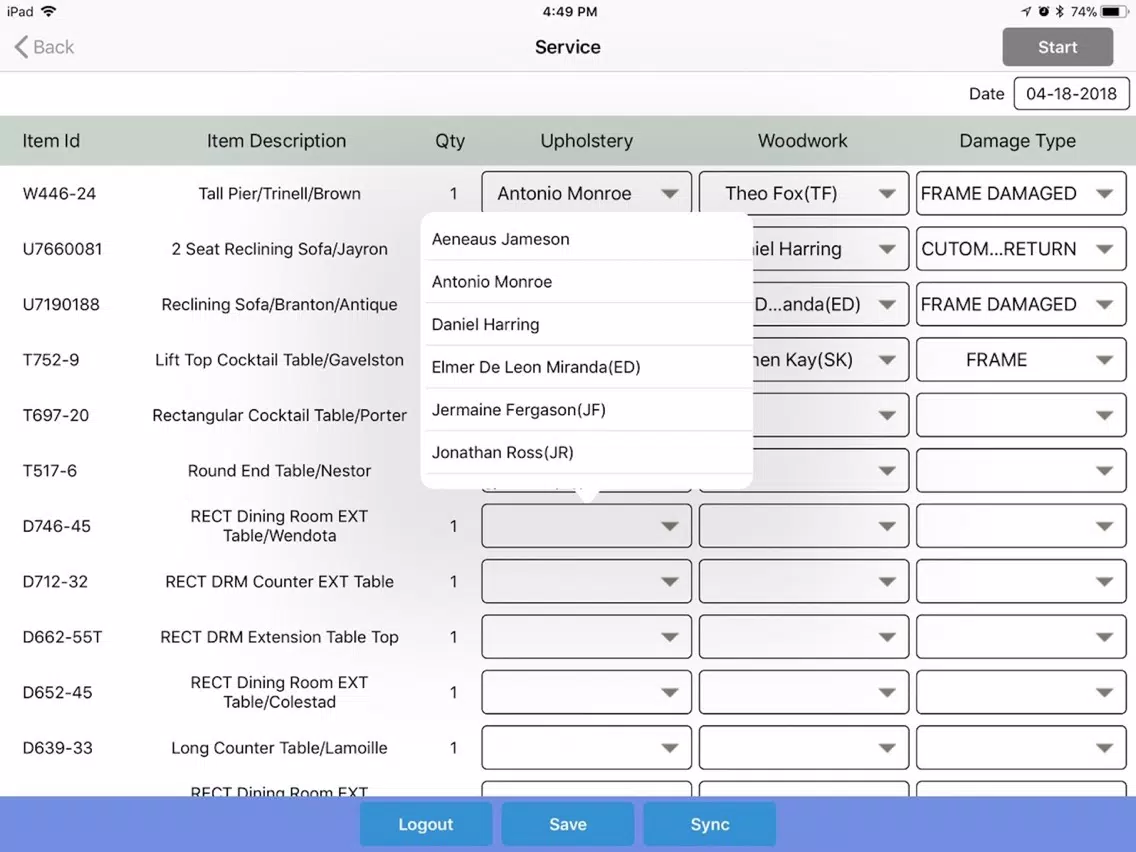Click item ID D746-45
Viewport: 1136px width, 852px height.
57,526
